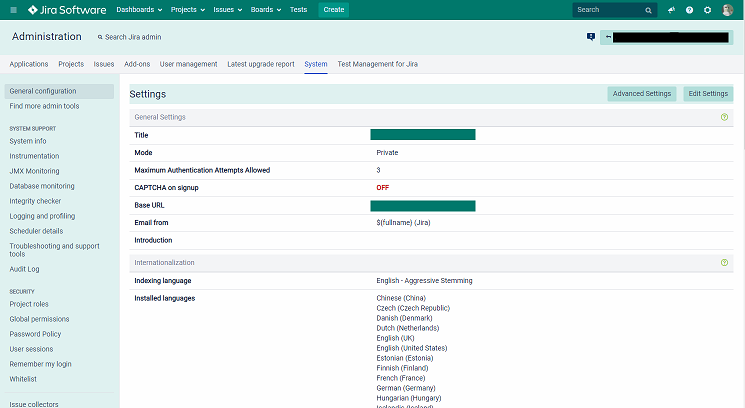Open Audit Log link
Image resolution: width=745 pixels, height=408 pixels.
tap(24, 269)
